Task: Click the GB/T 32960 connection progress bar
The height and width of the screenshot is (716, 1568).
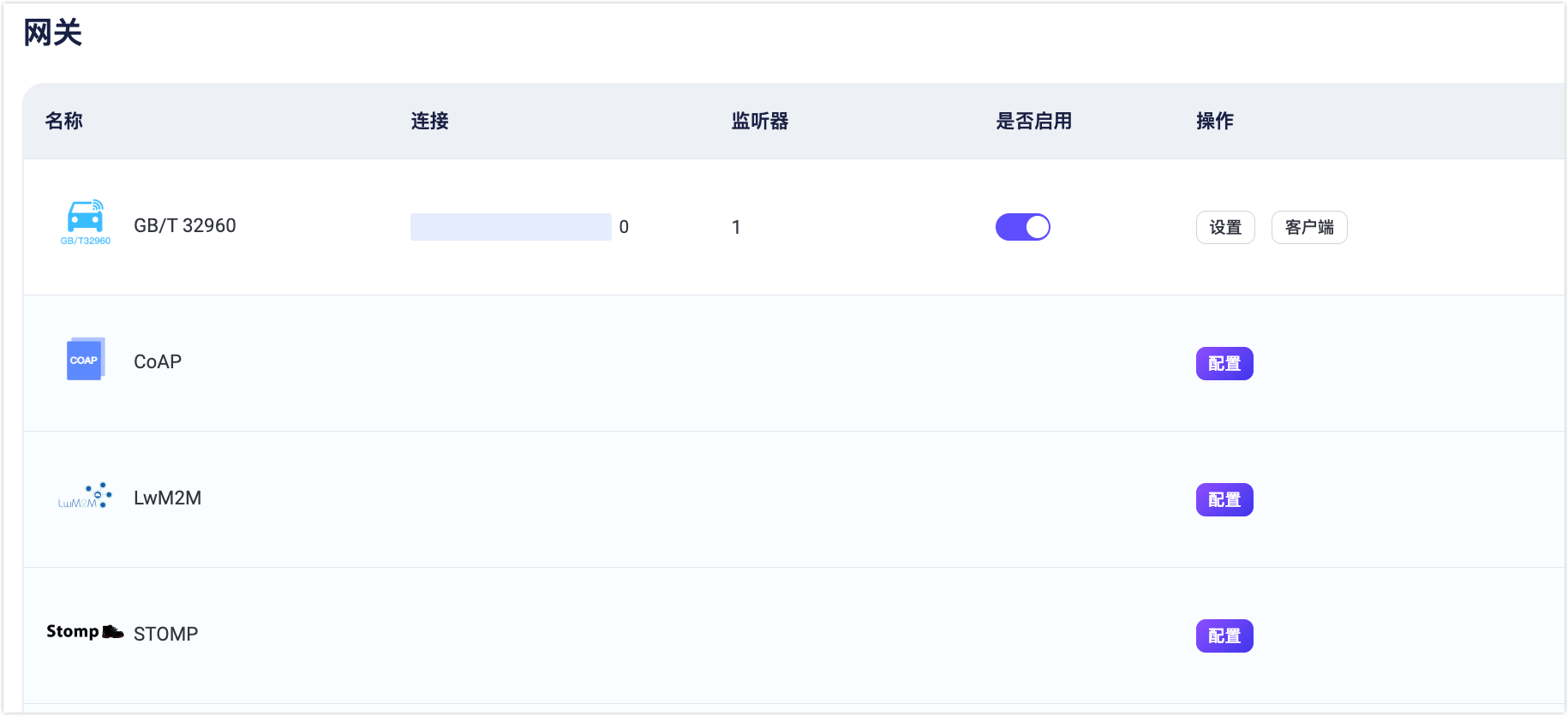Action: pos(511,227)
